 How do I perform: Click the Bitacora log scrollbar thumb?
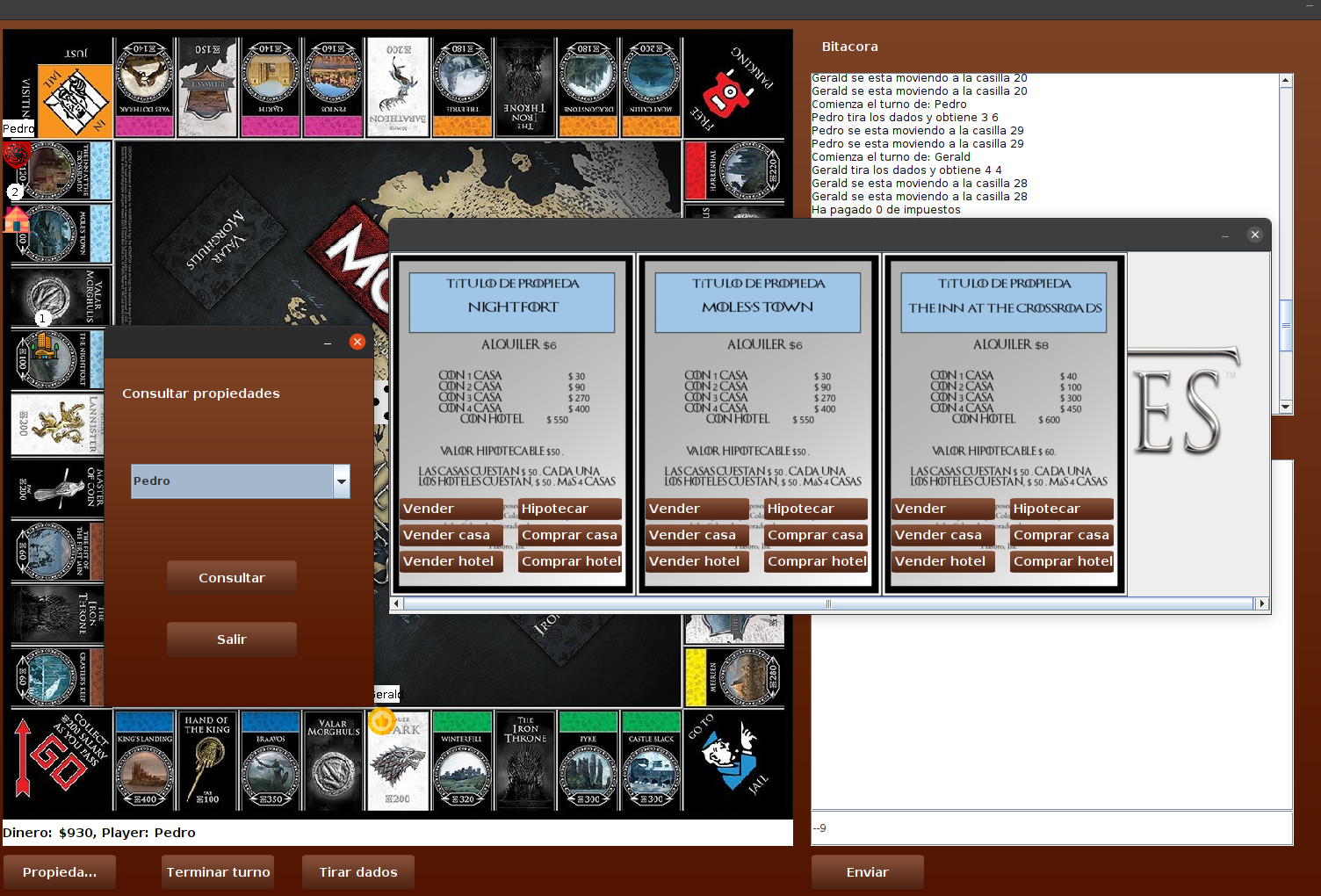(x=1286, y=325)
